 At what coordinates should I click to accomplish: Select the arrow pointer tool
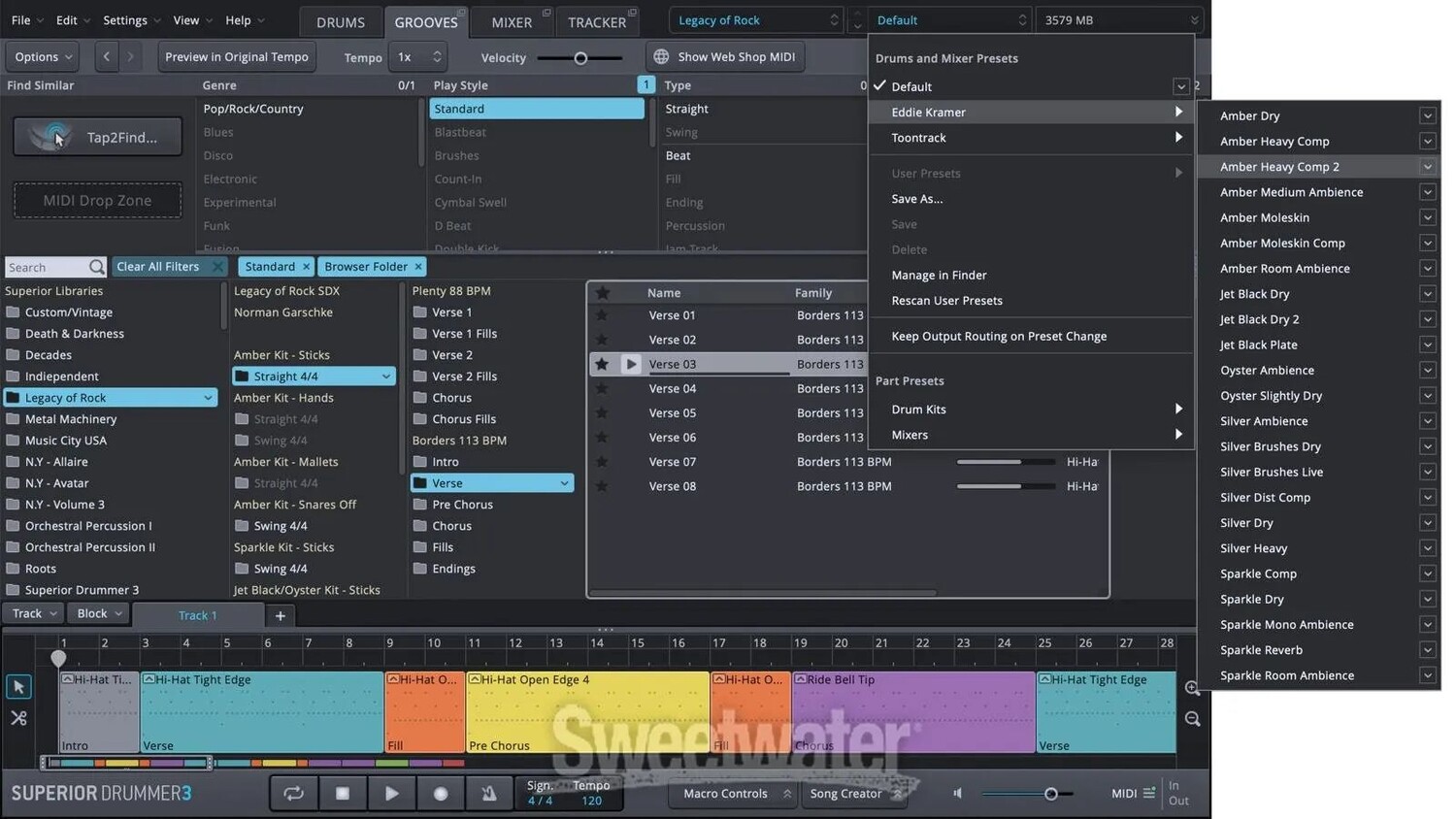[18, 687]
